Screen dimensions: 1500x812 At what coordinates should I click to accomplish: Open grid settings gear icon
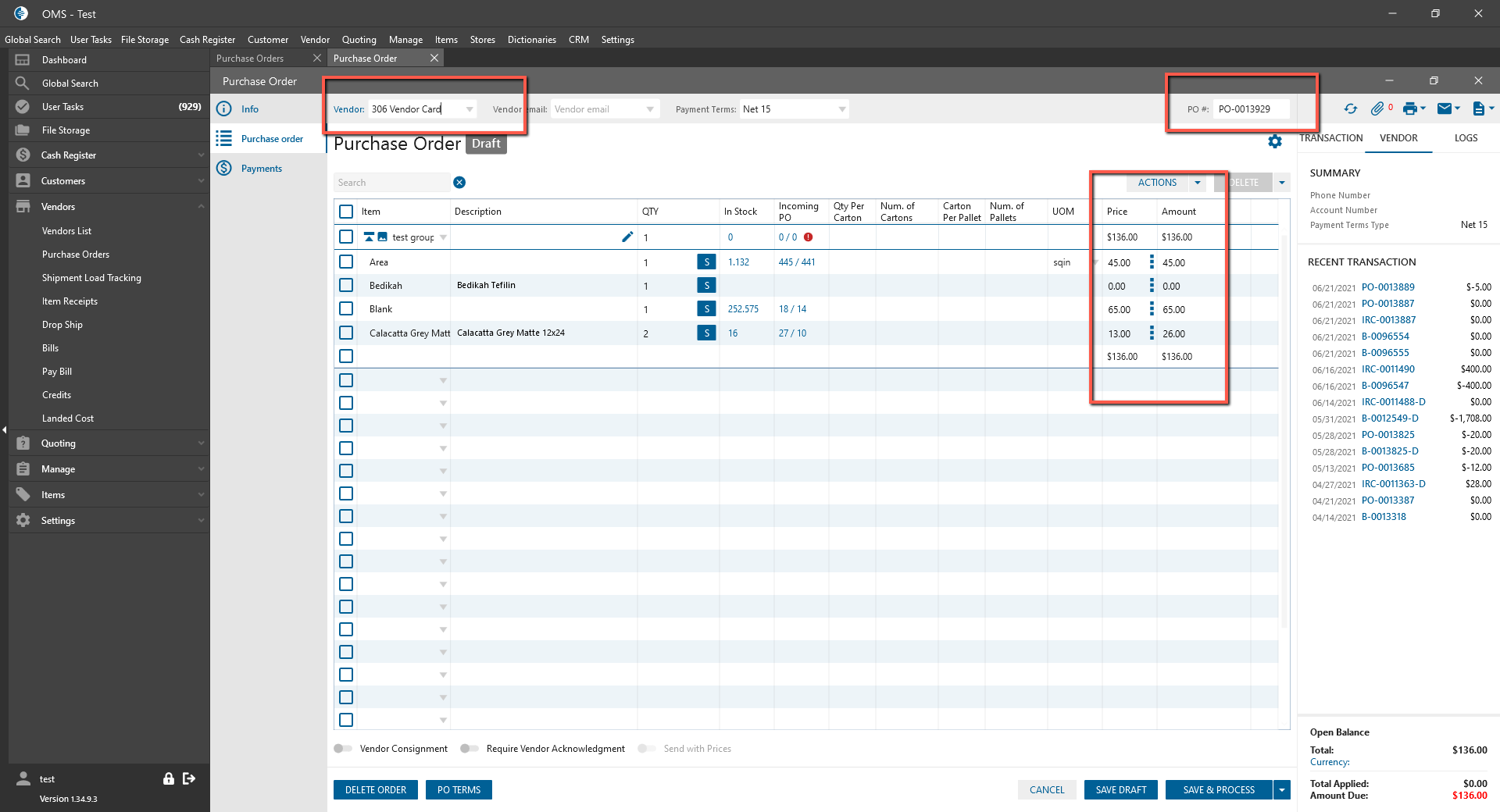click(1275, 141)
